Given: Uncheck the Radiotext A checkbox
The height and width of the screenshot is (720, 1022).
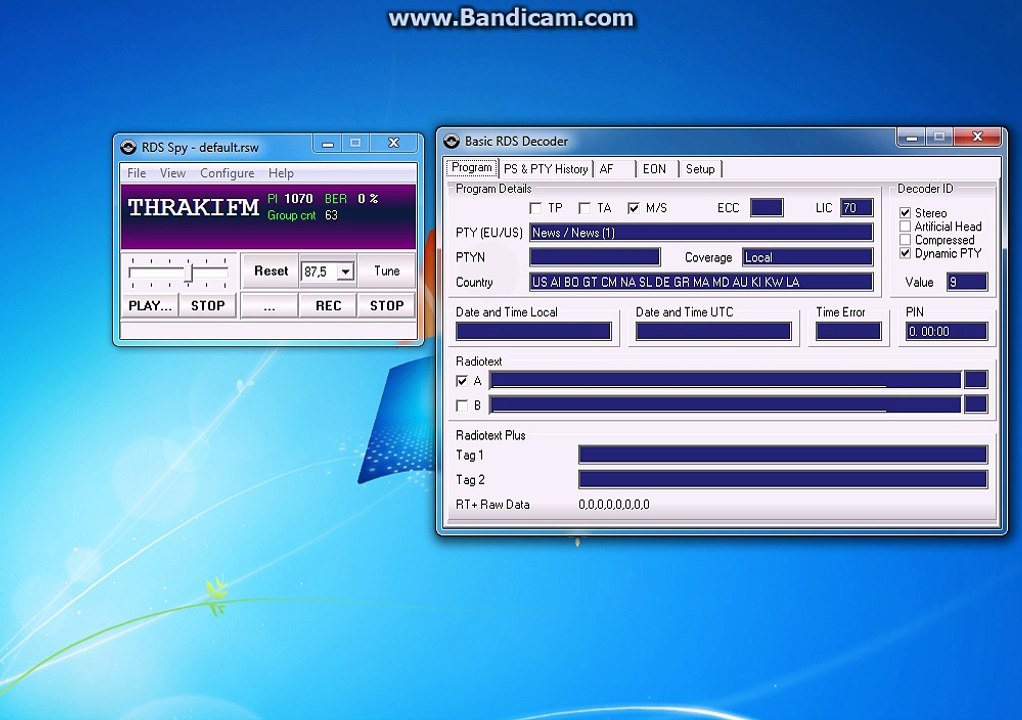Looking at the screenshot, I should click(x=462, y=381).
